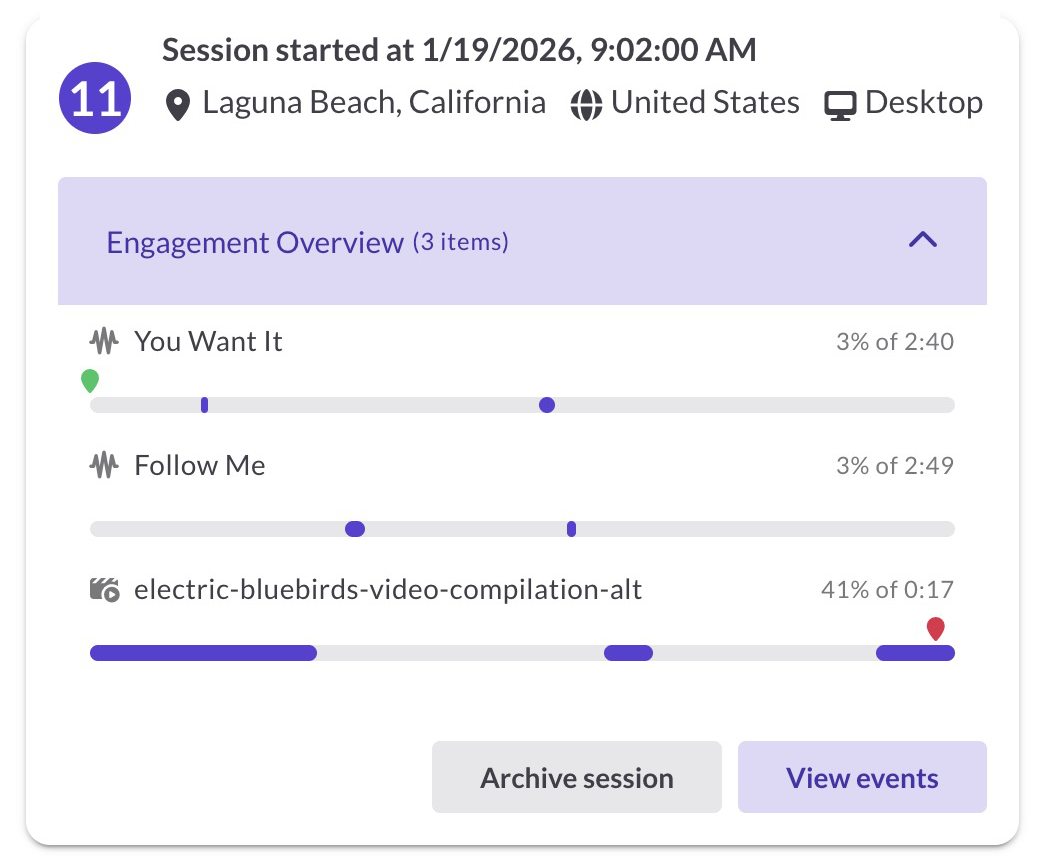Click the waveform icon beside You Want It

pyautogui.click(x=105, y=341)
